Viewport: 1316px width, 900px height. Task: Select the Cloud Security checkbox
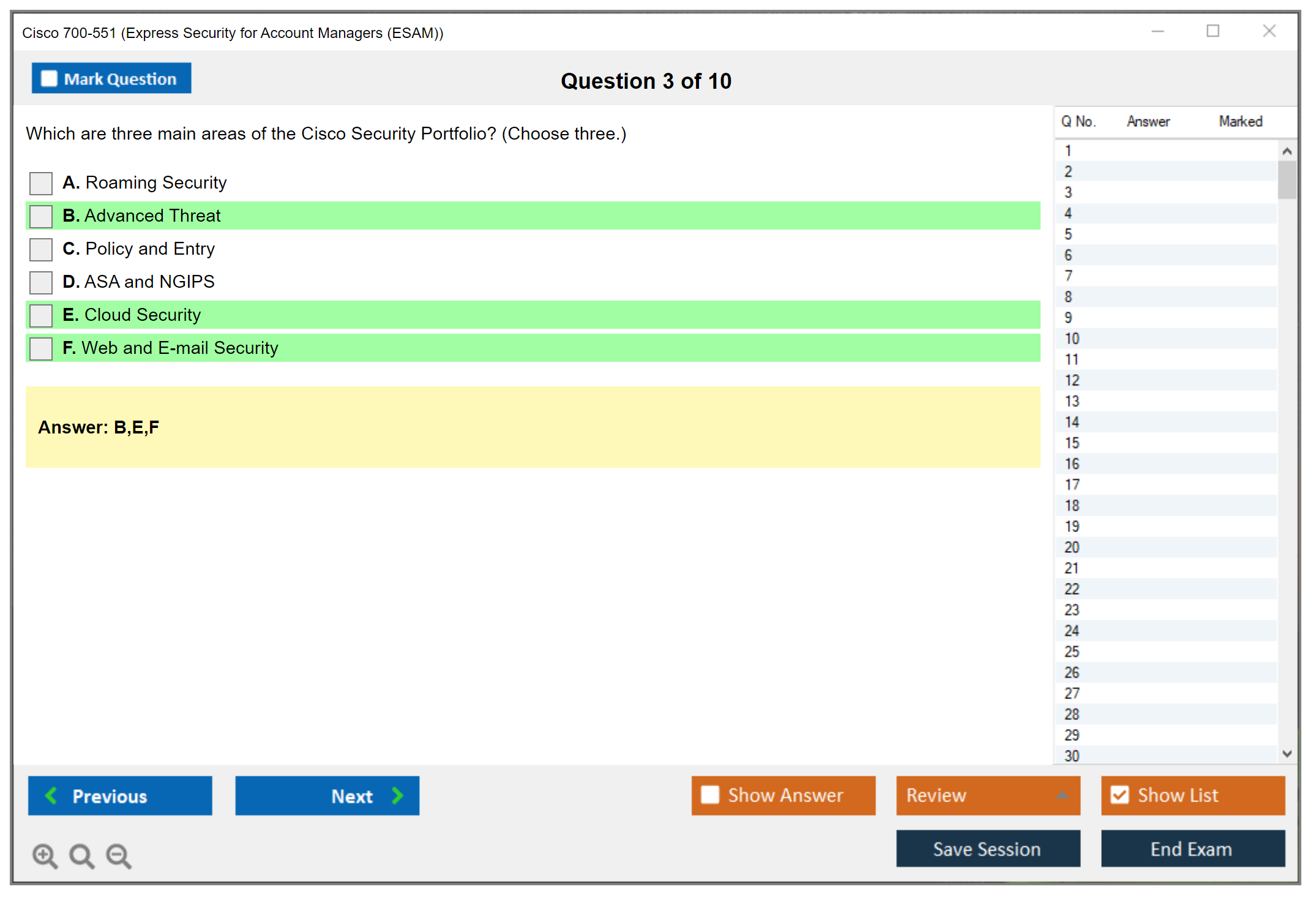coord(41,315)
